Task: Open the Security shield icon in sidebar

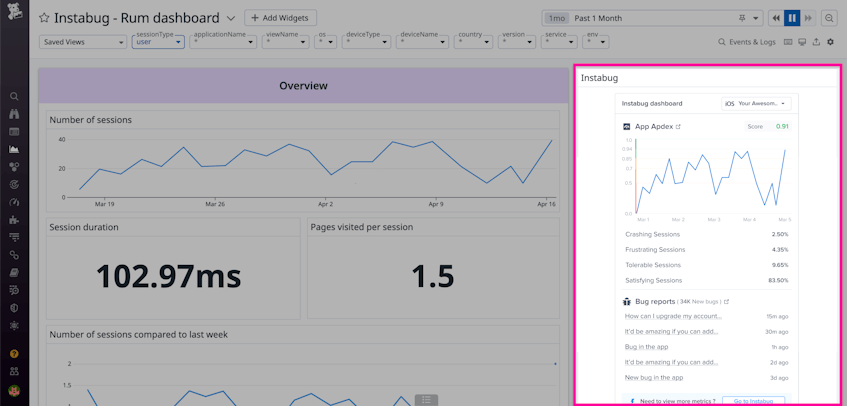Action: [x=15, y=308]
